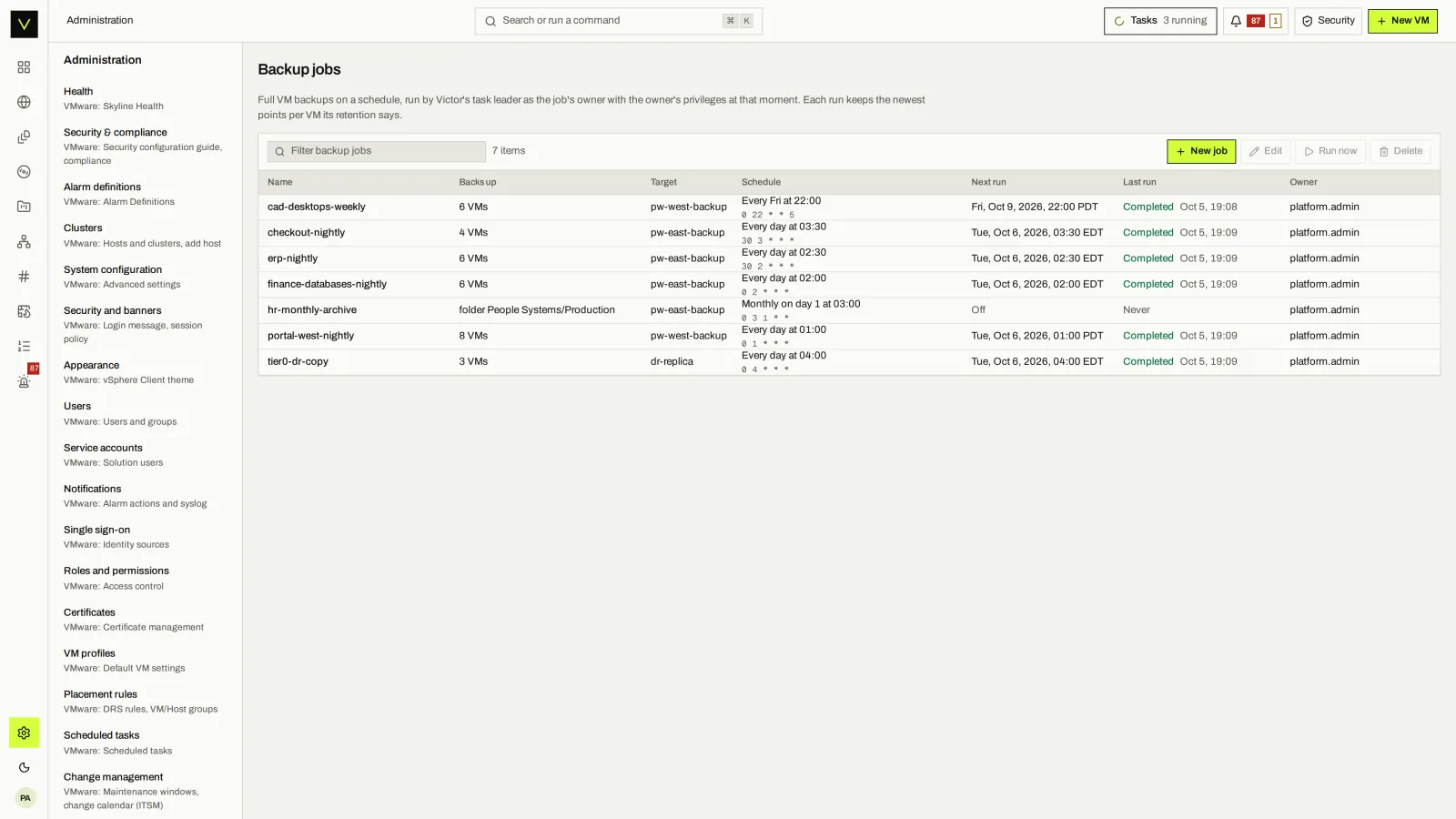Select the cad-desktops-weekly backup job row
The width and height of the screenshot is (1456, 819).
point(848,207)
